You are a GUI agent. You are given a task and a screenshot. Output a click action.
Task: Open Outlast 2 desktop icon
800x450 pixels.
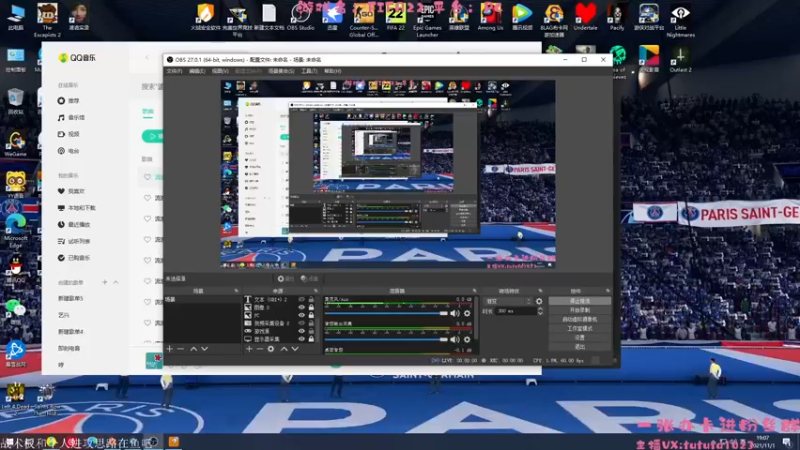[x=680, y=59]
